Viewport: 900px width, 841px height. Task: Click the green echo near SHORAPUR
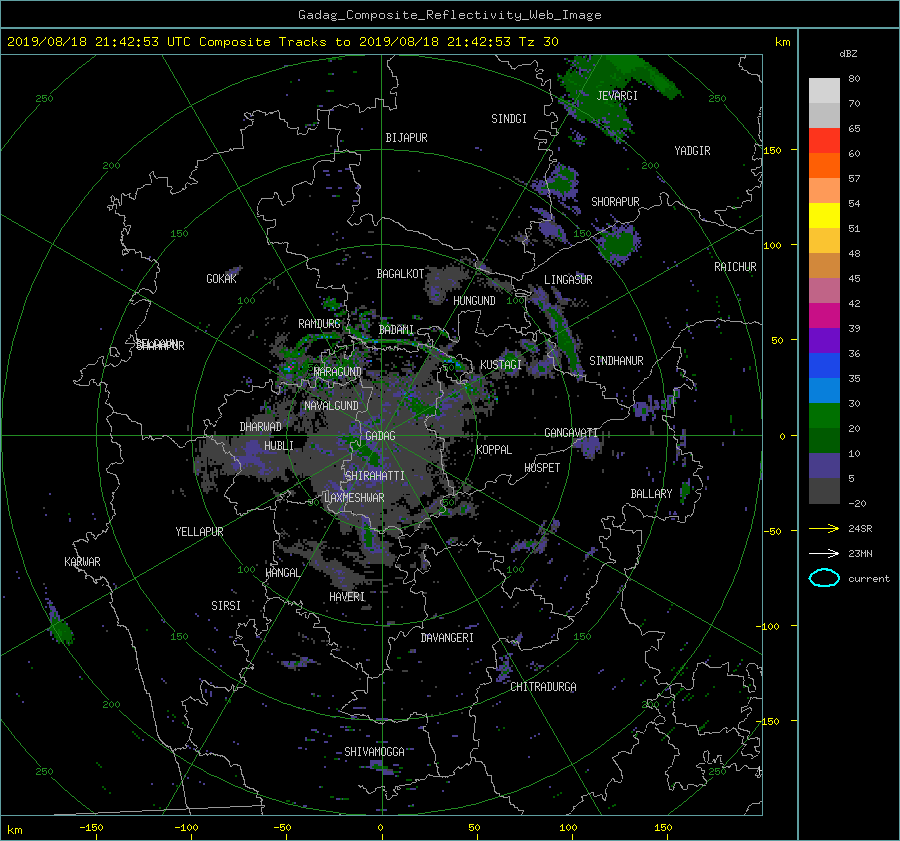pos(619,241)
